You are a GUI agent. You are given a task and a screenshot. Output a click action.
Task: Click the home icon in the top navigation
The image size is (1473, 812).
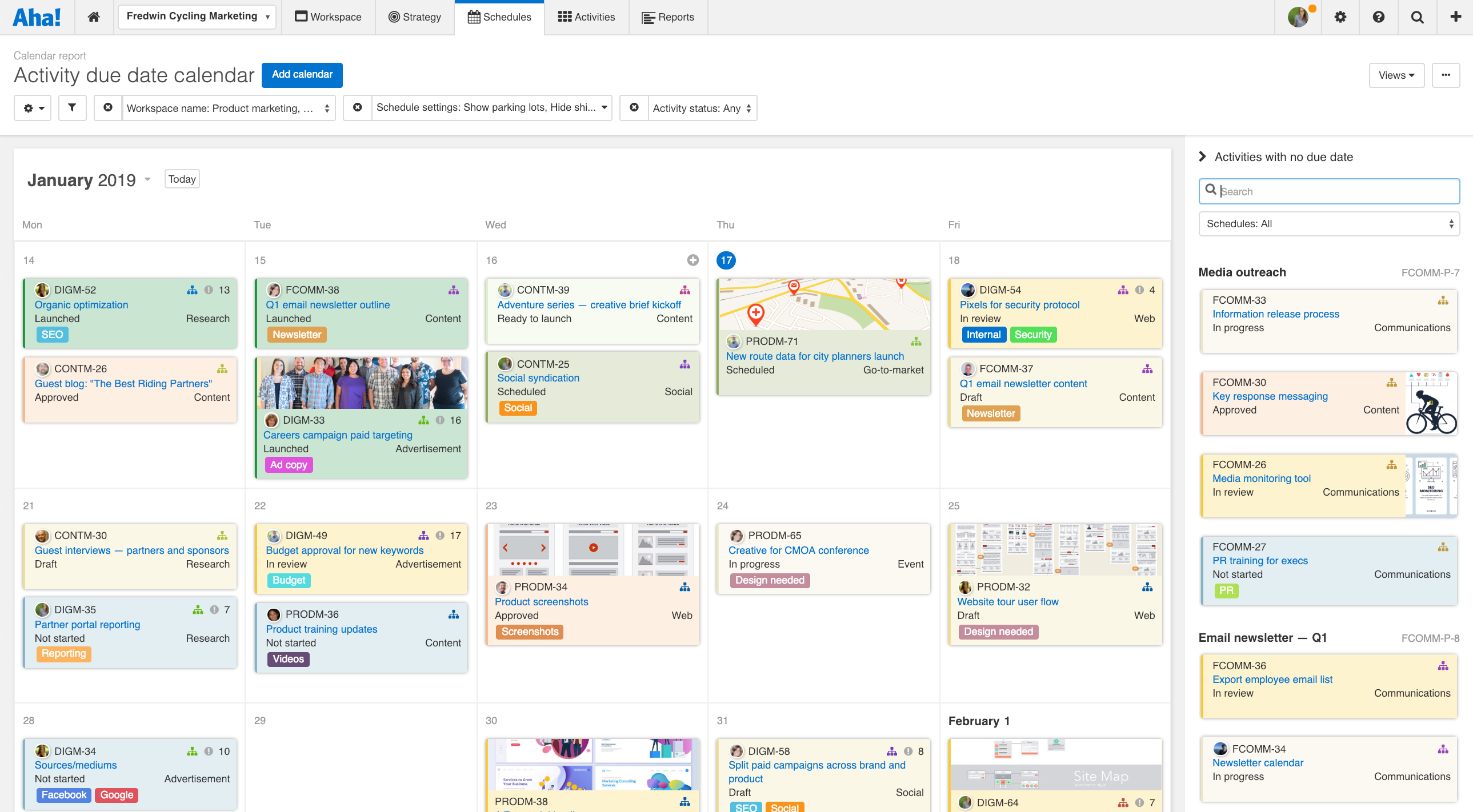93,17
